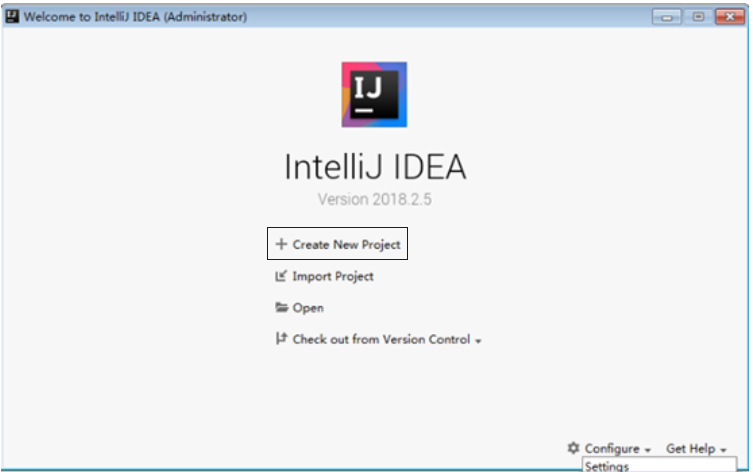The image size is (753, 472).
Task: Click the Version 2018.2.5 text
Action: [375, 199]
